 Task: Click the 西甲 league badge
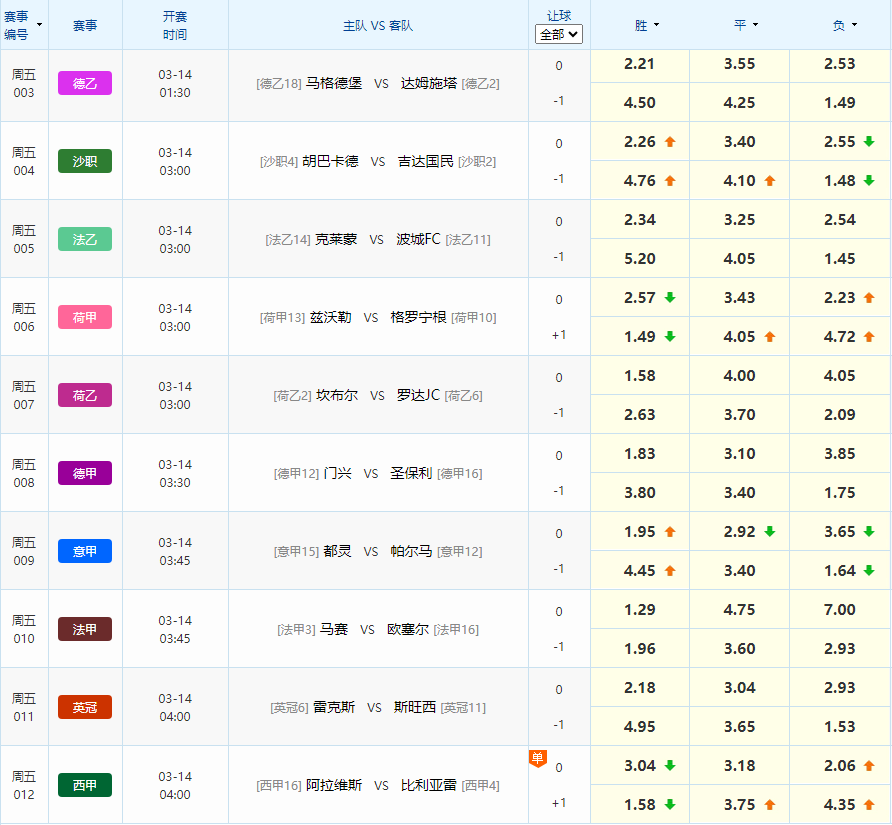tap(84, 785)
